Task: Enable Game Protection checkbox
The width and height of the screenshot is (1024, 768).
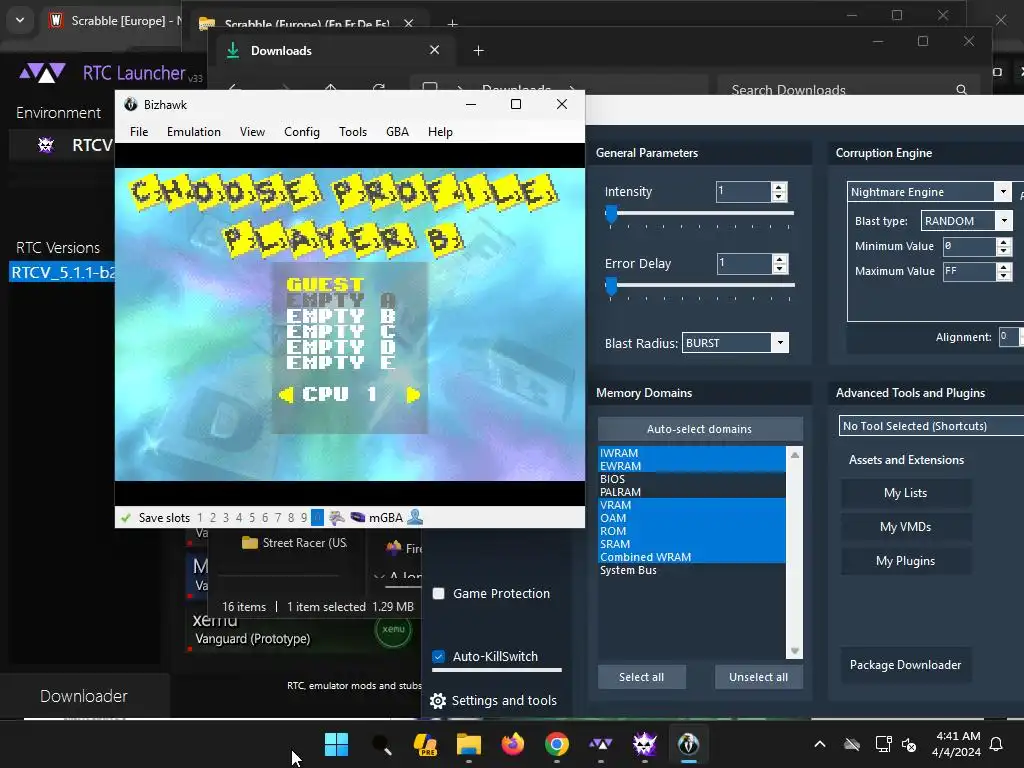Action: [439, 594]
